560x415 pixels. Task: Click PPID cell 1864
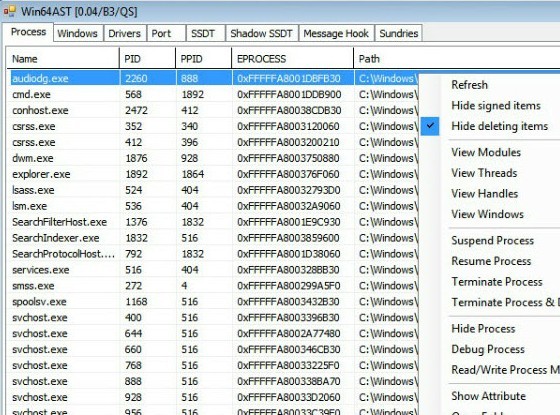(193, 174)
